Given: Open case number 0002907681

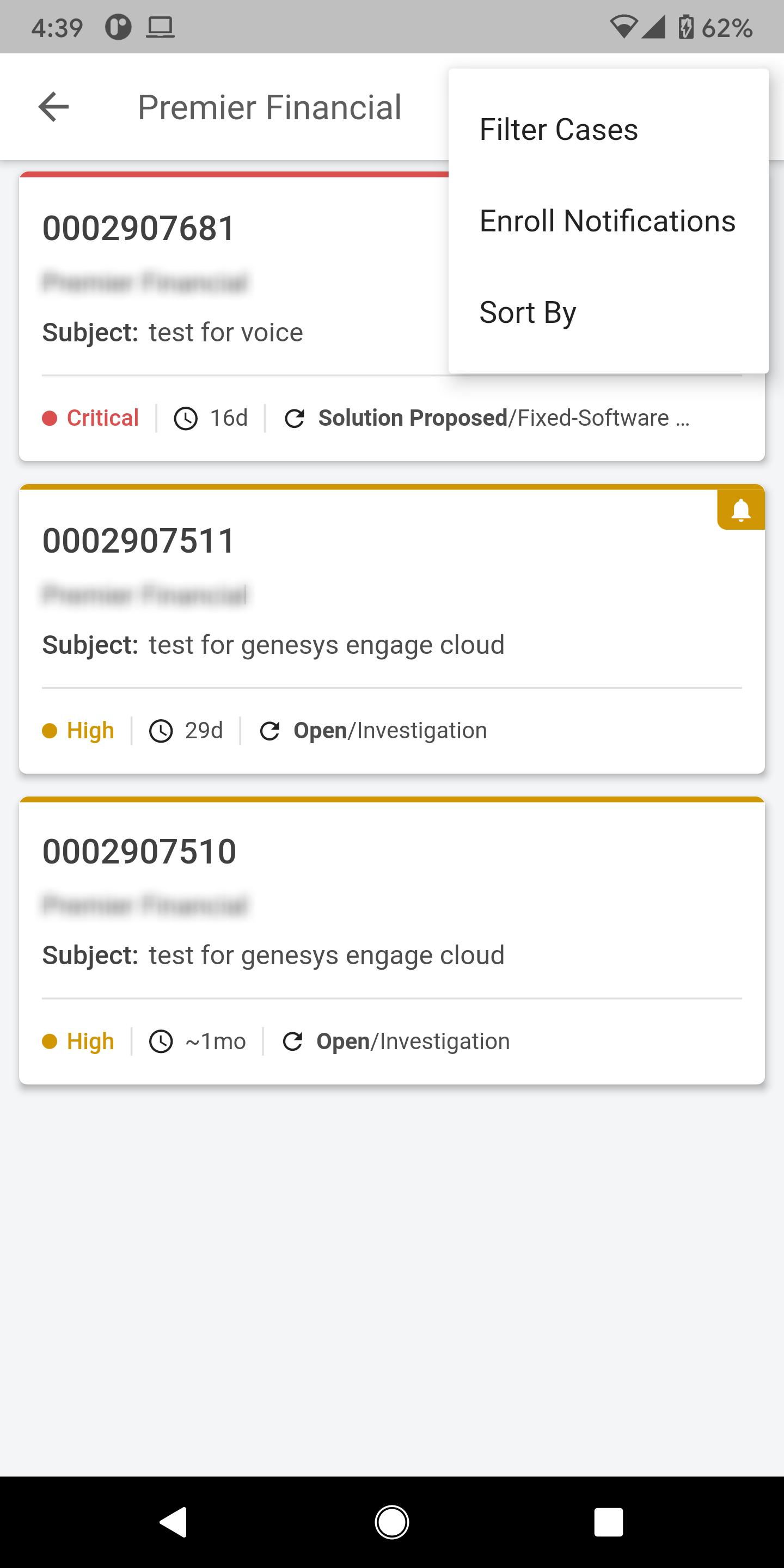Looking at the screenshot, I should pos(139,228).
